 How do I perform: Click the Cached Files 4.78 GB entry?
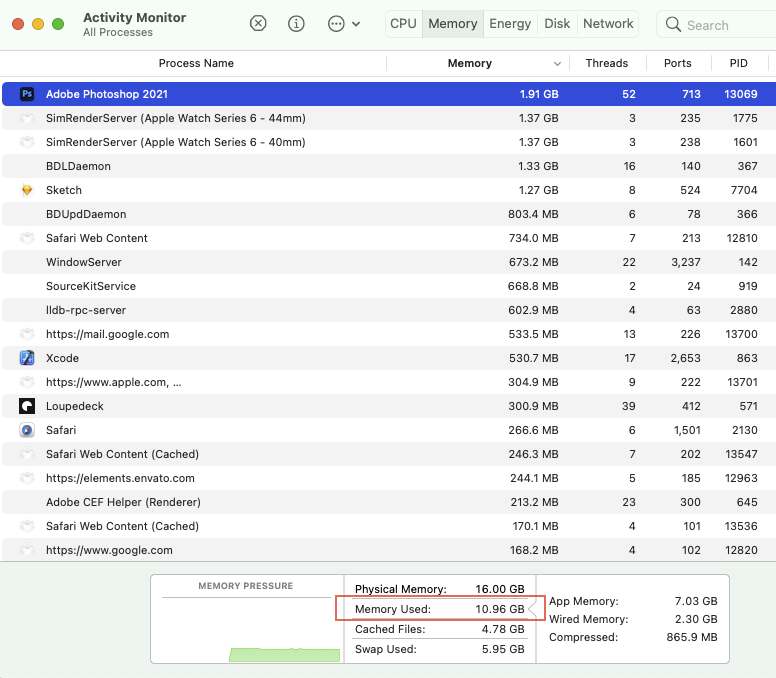click(439, 629)
